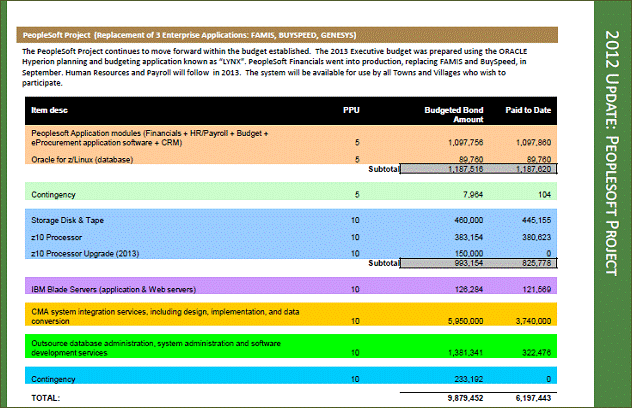Select the 'z10 Processor' row label
The image size is (632, 408).
tap(56, 237)
